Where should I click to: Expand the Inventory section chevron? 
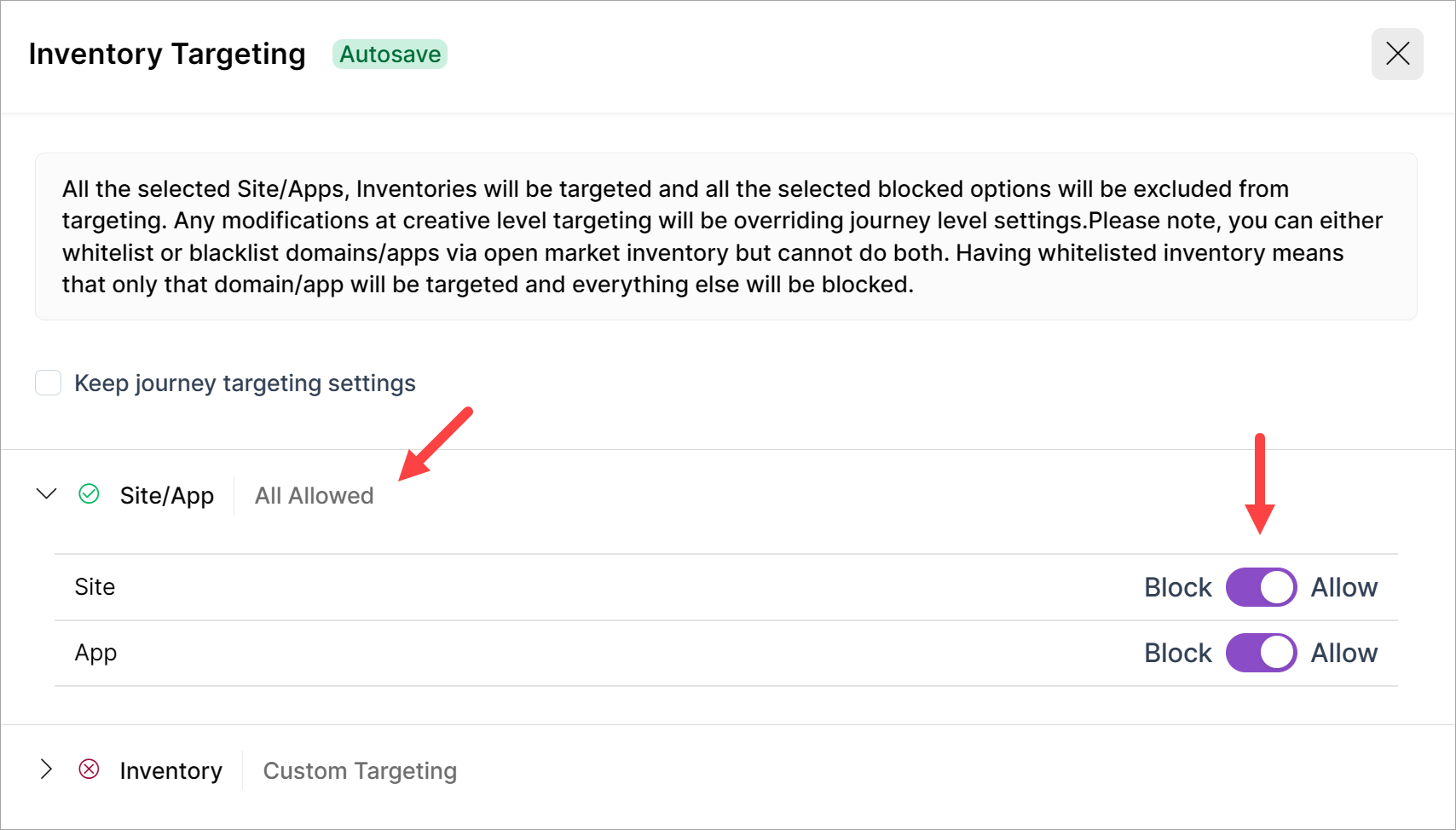coord(47,769)
